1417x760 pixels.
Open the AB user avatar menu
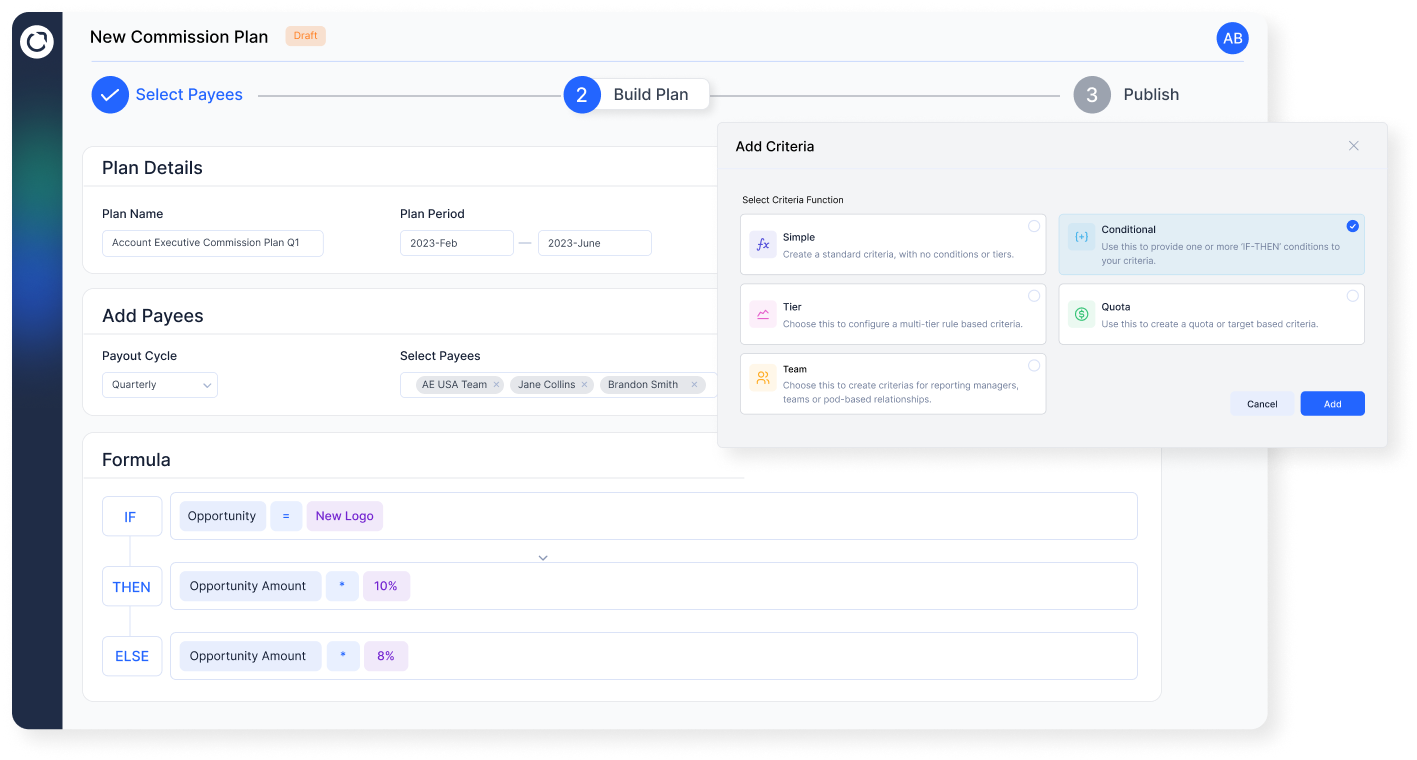[1232, 38]
